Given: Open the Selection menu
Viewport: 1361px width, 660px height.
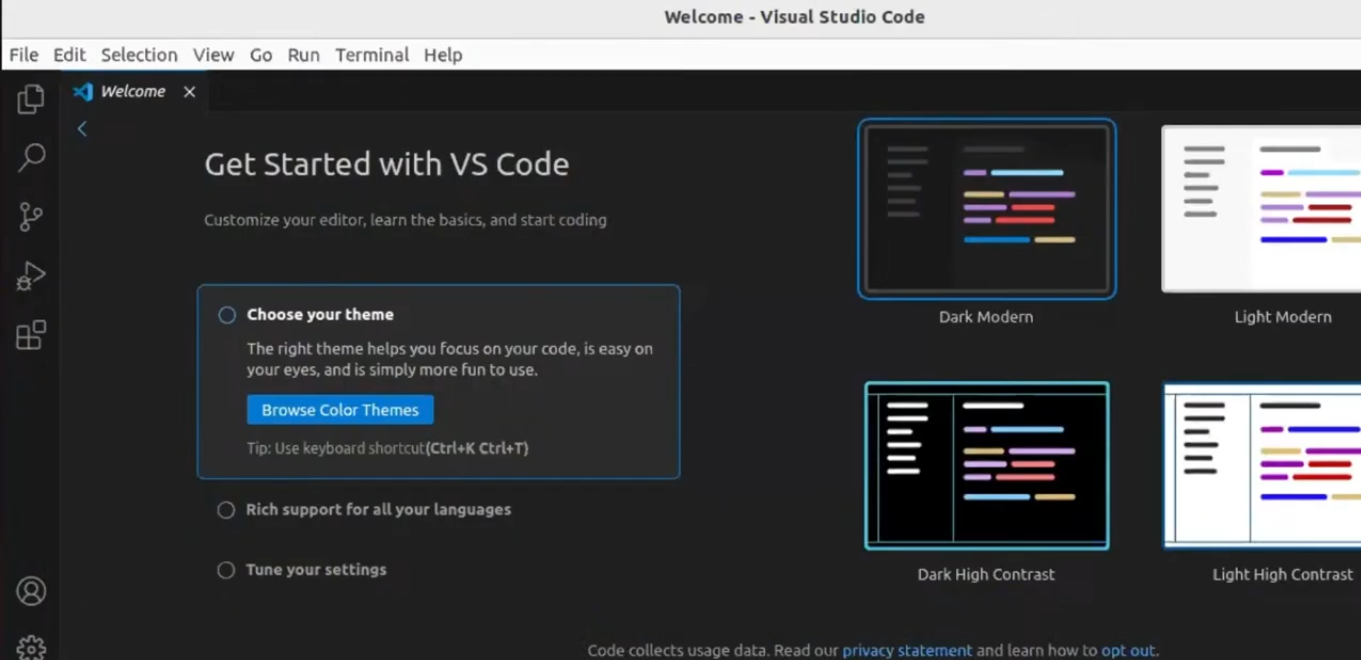Looking at the screenshot, I should click(139, 55).
